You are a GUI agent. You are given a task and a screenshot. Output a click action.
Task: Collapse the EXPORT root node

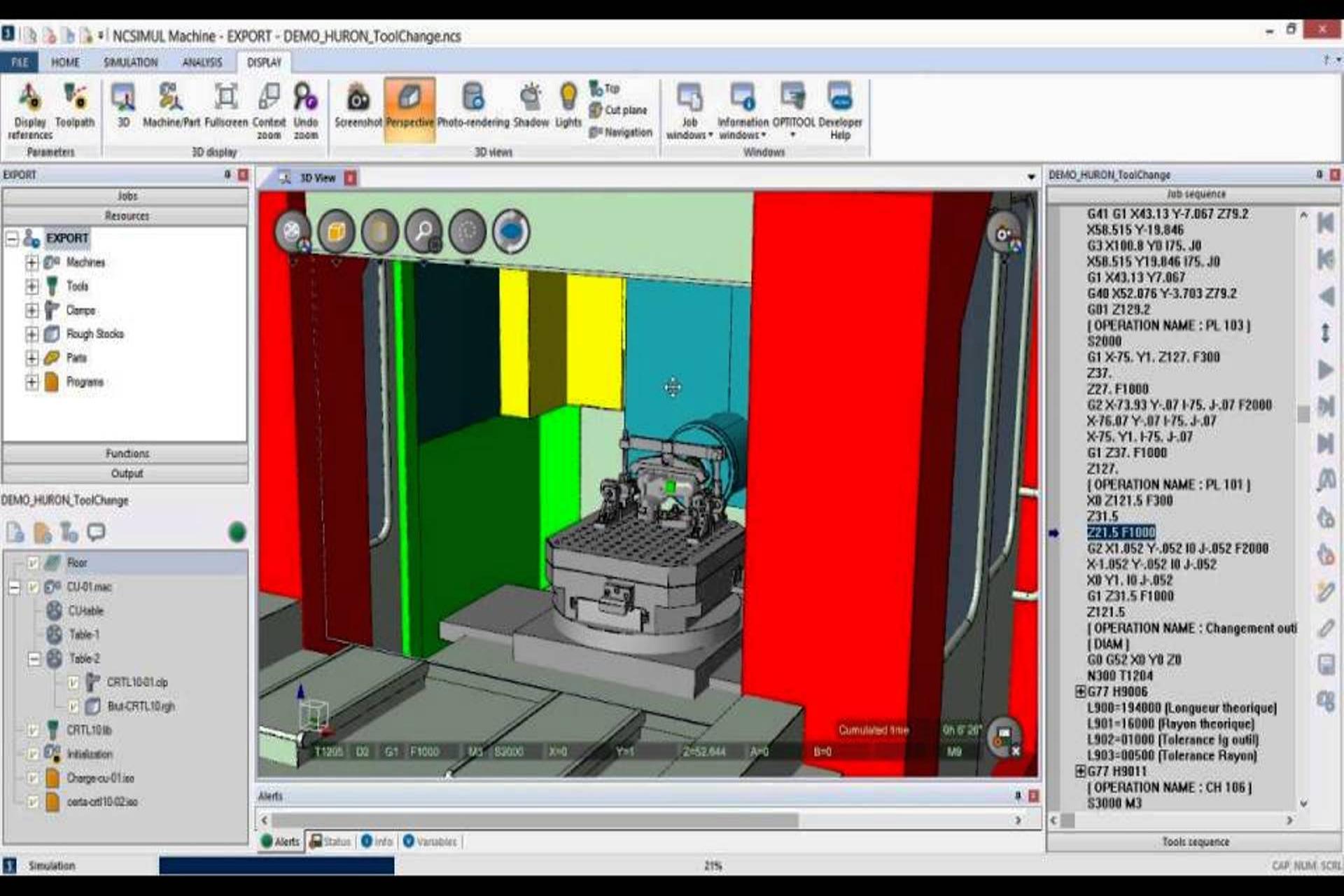(12, 239)
